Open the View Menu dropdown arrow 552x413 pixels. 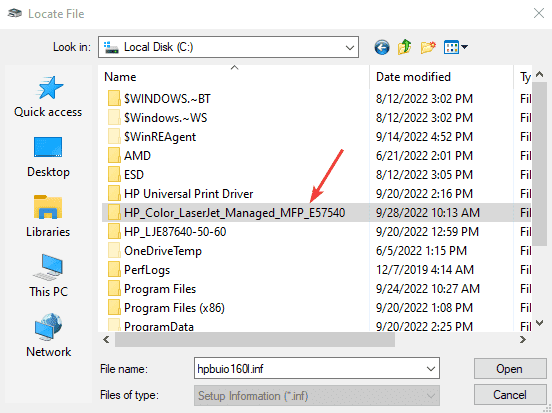tap(464, 47)
